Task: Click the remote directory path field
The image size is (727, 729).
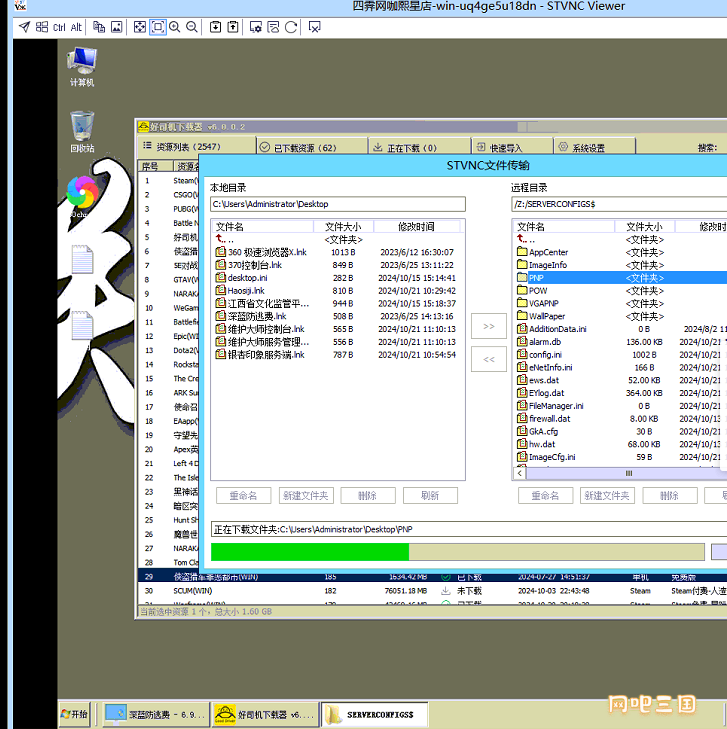Action: 619,204
